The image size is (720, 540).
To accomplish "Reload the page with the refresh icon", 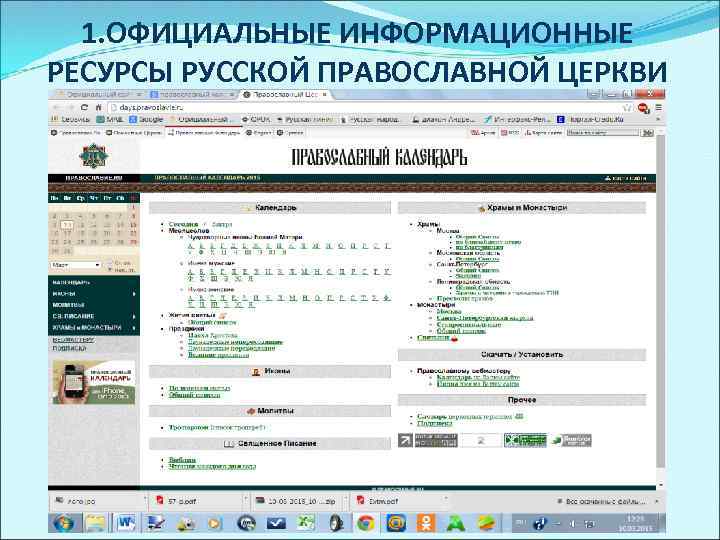I will (x=84, y=107).
